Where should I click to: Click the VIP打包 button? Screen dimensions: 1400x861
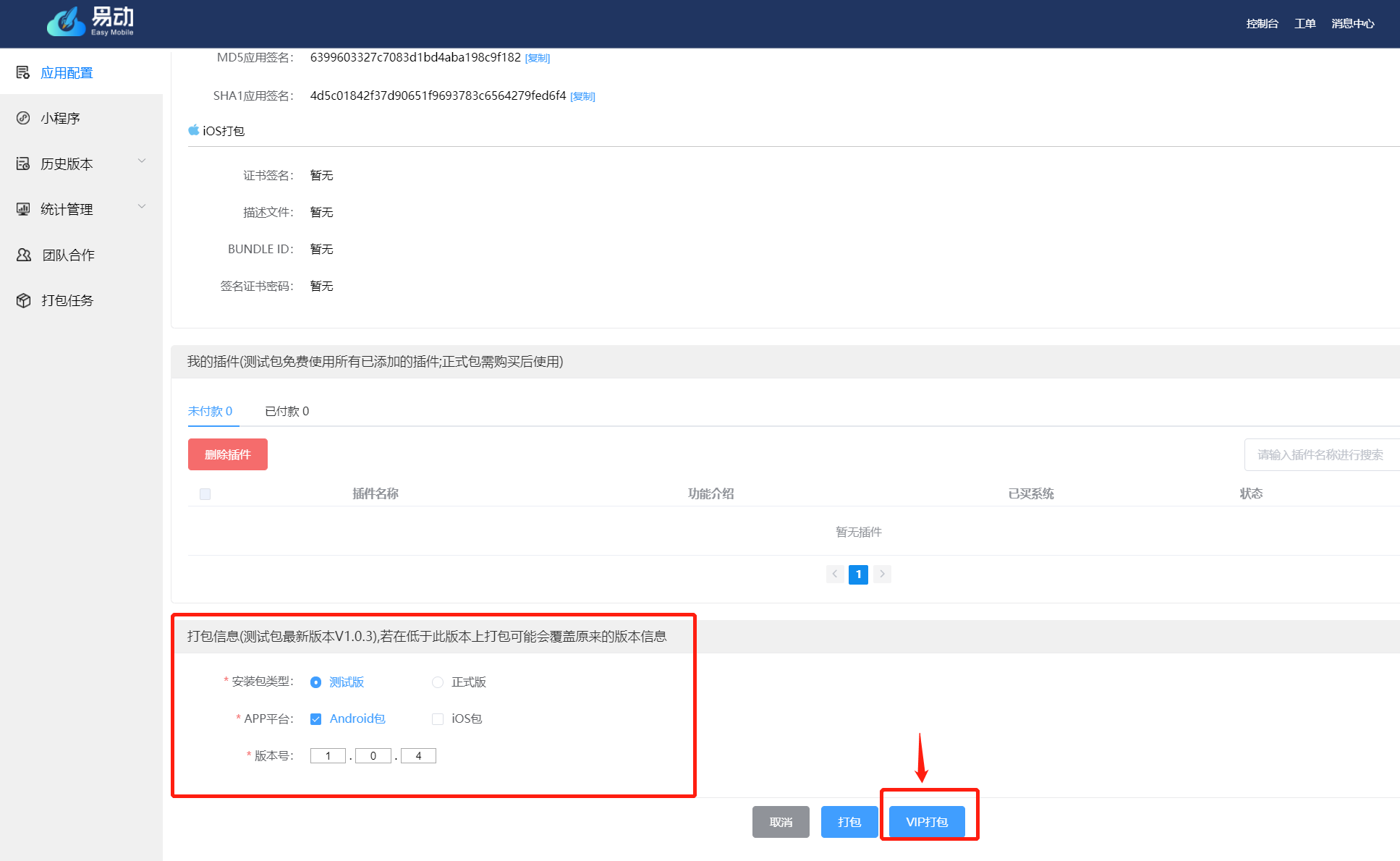point(927,822)
